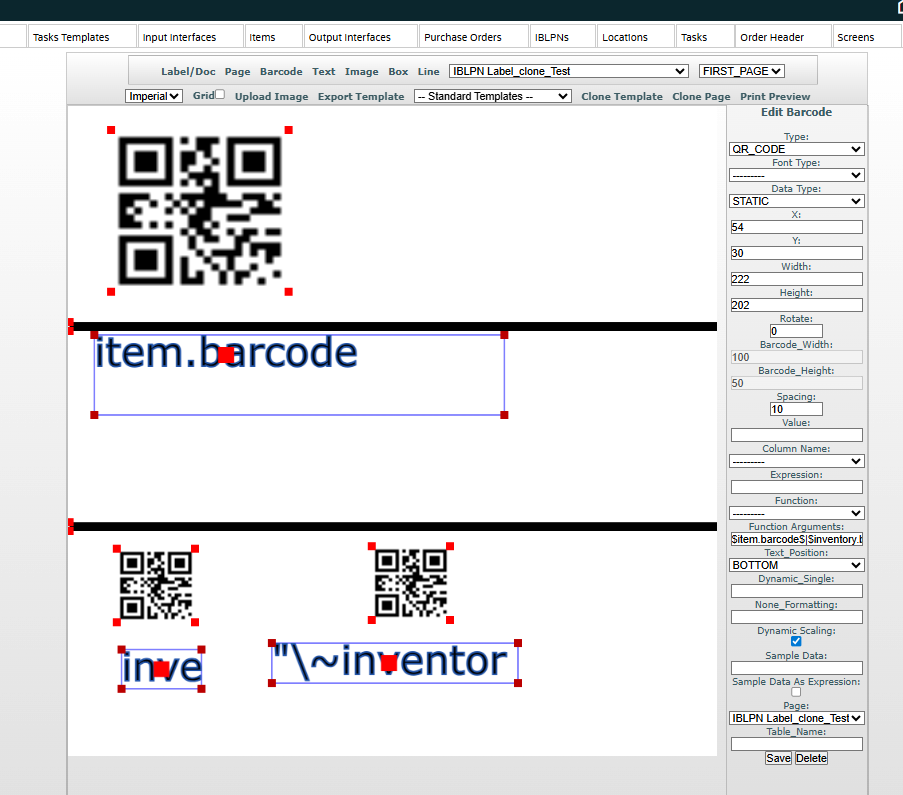Click the Export Template link

(x=361, y=97)
